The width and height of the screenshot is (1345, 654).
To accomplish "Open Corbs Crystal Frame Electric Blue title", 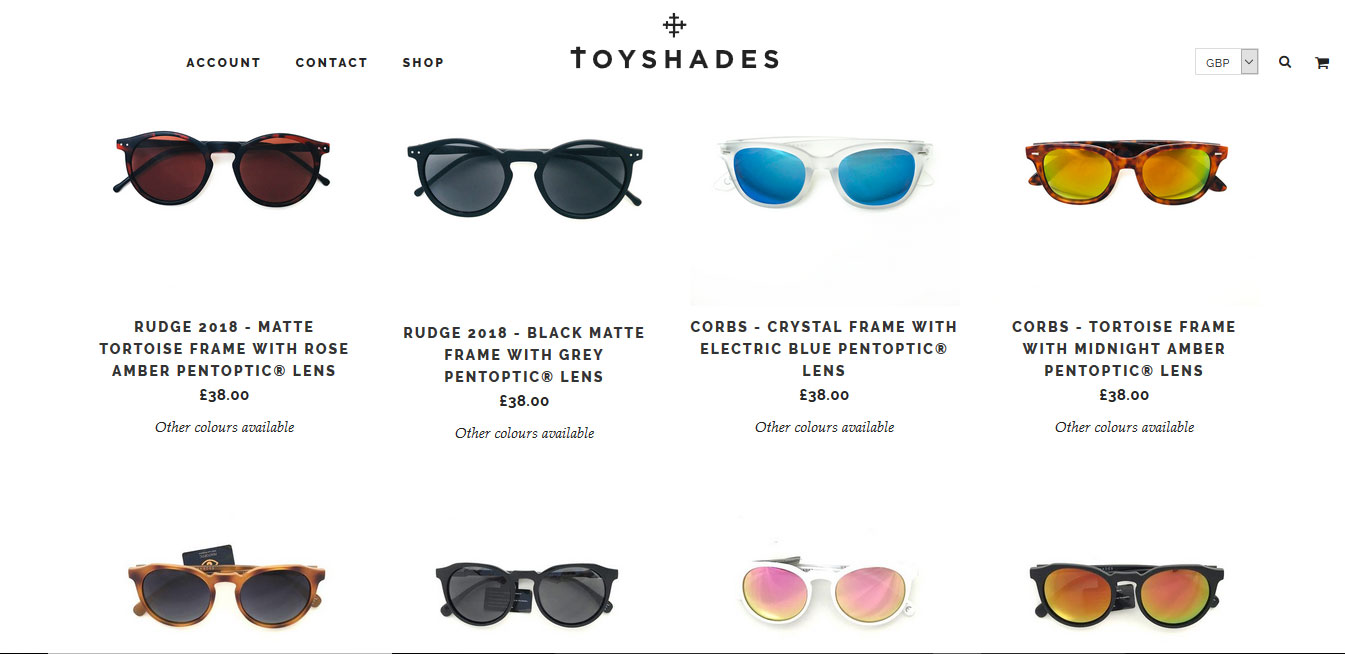I will pos(824,348).
